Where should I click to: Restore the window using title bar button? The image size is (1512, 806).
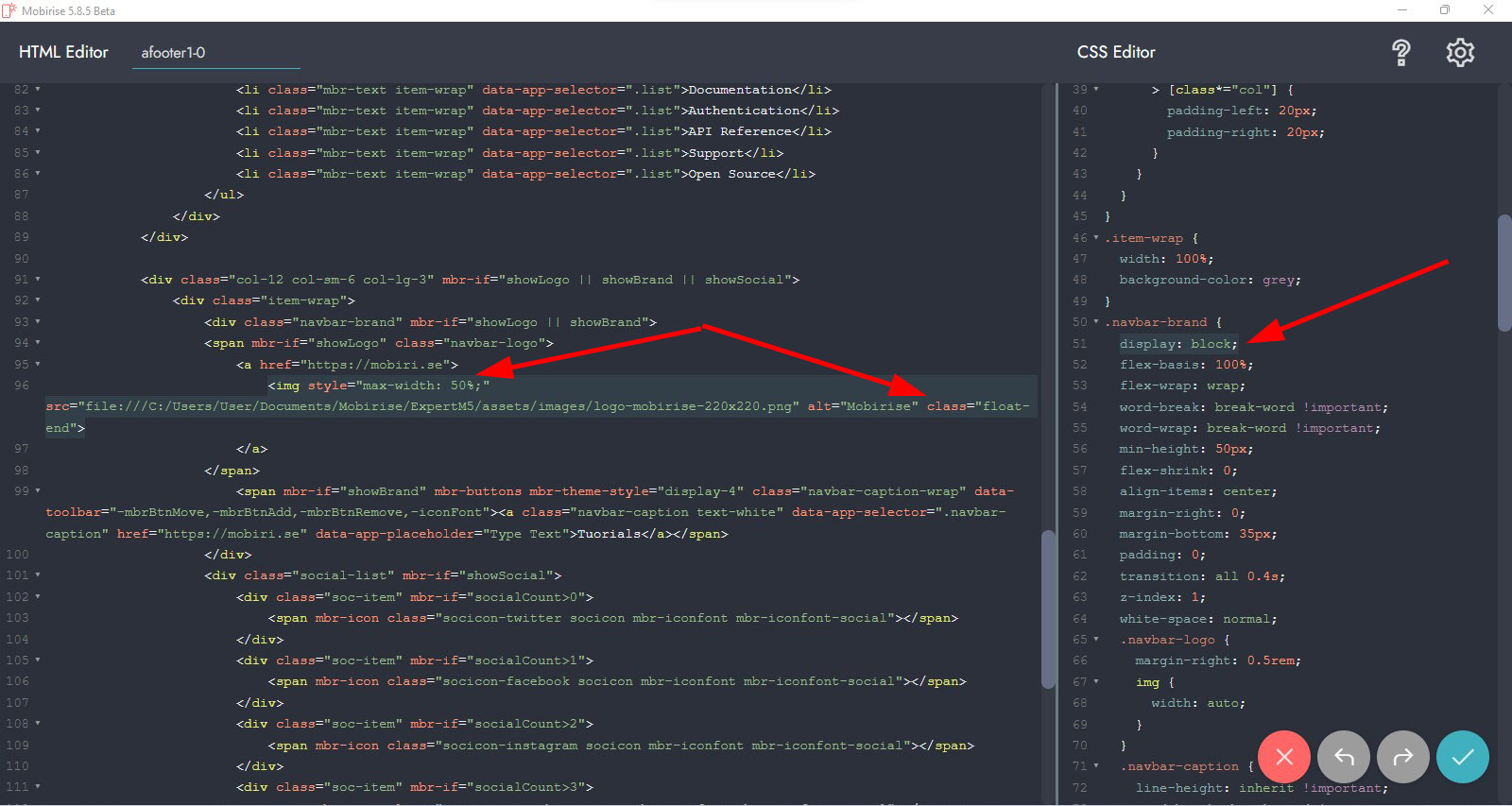pos(1444,10)
